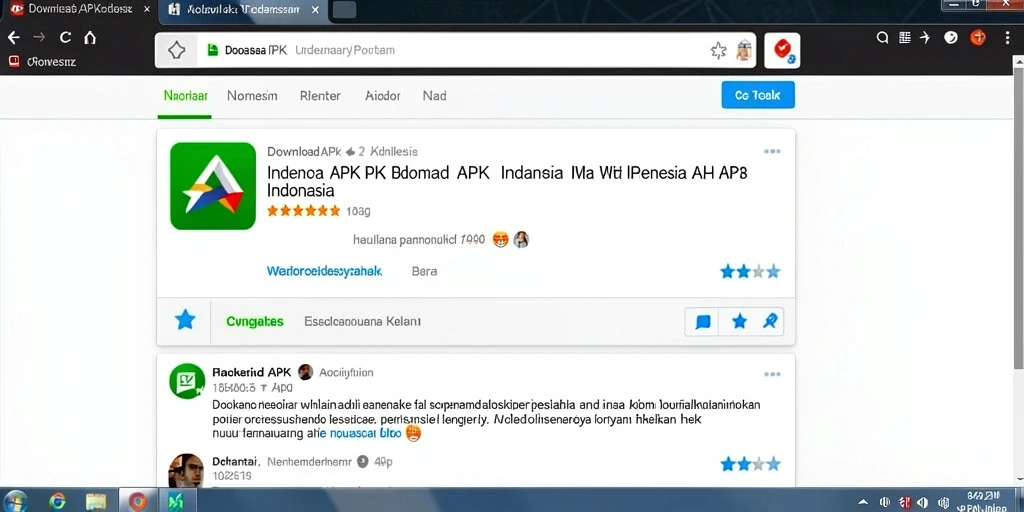1024x512 pixels.
Task: Open File Explorer from the taskbar
Action: tap(96, 502)
